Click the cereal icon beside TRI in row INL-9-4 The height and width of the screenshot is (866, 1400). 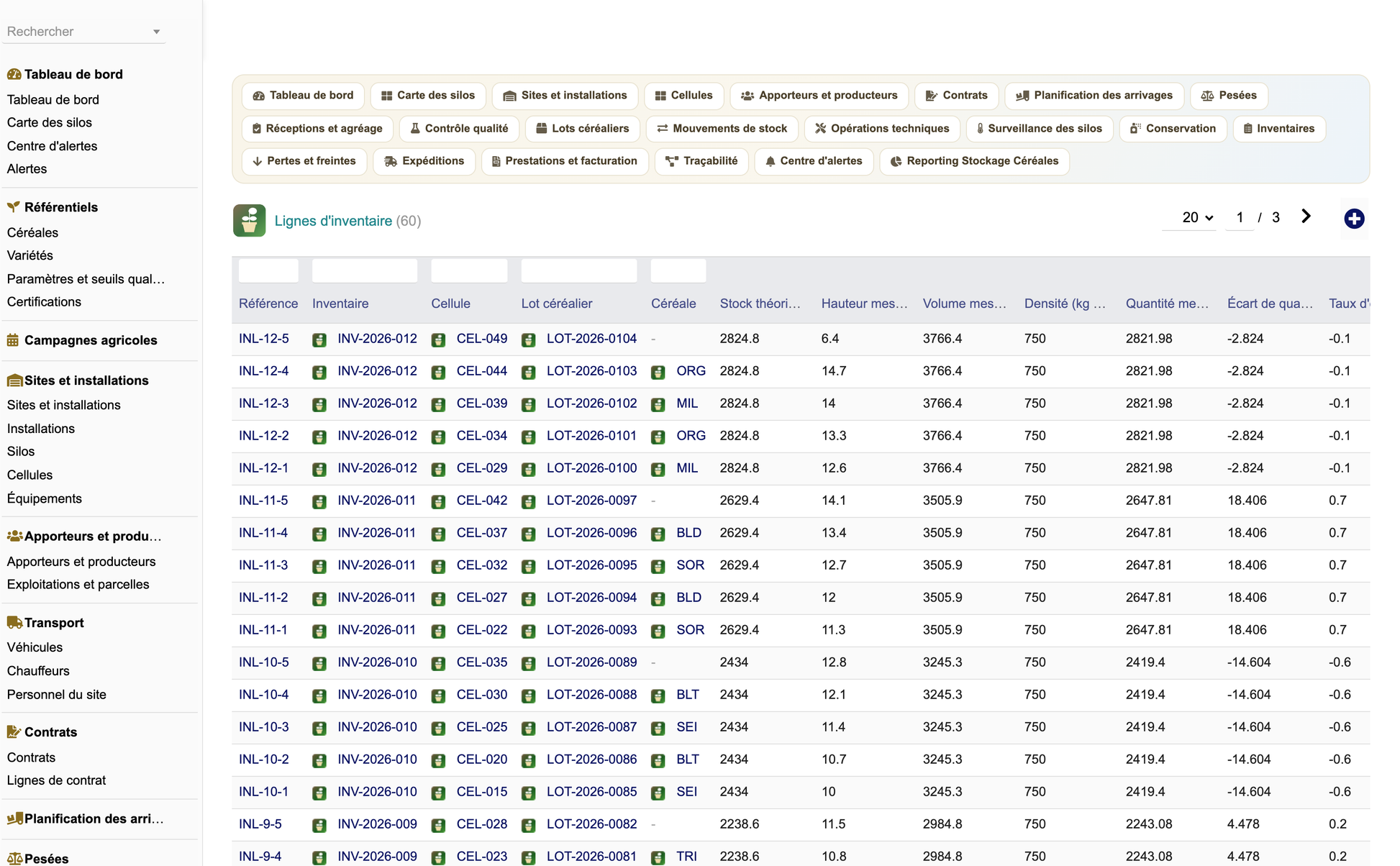658,857
